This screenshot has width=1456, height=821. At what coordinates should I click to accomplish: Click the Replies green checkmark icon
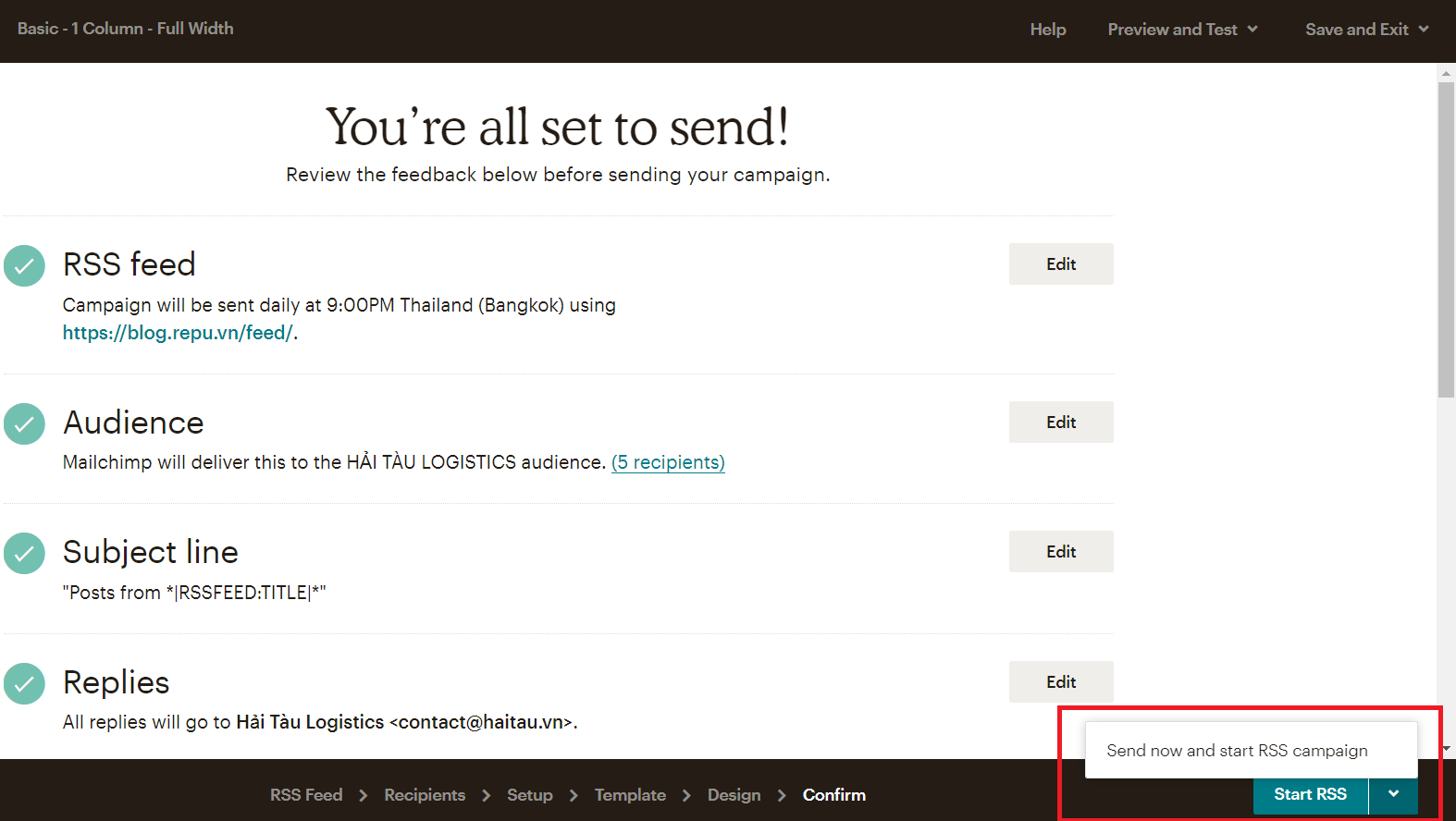(24, 684)
